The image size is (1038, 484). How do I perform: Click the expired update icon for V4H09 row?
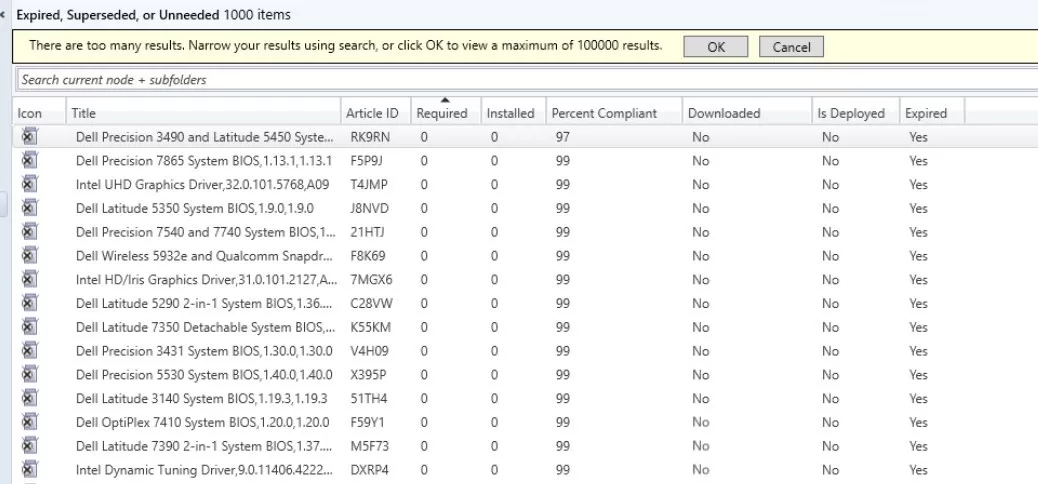pos(28,351)
